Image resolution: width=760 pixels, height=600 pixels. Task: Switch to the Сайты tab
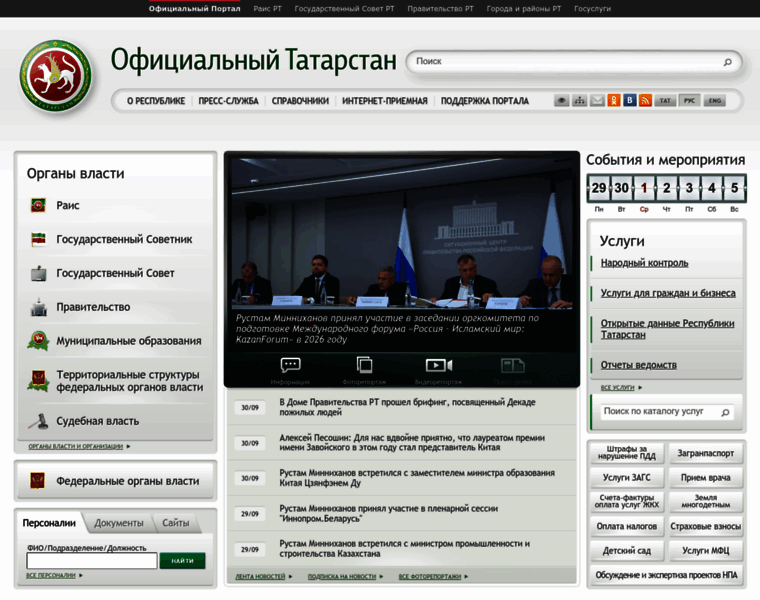(x=175, y=523)
